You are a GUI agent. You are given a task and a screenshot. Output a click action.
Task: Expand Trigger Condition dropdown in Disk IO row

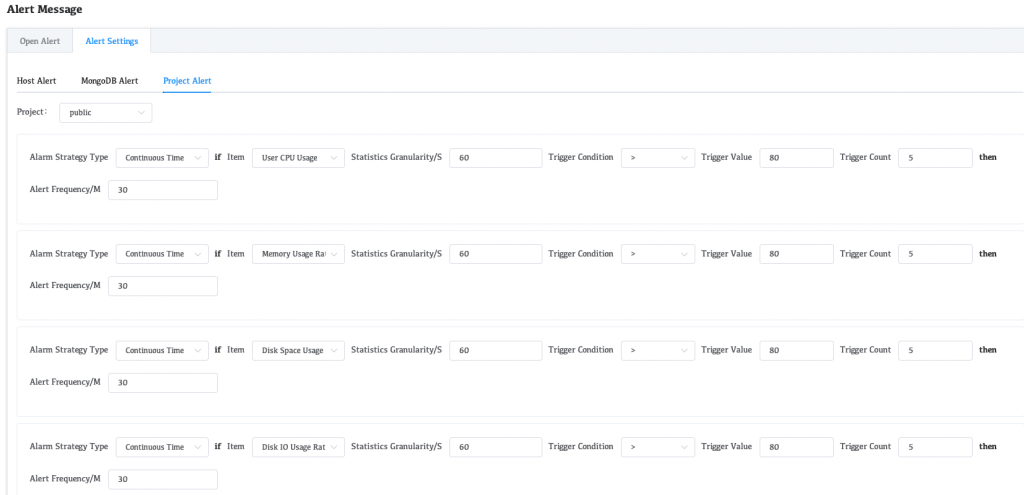click(657, 447)
